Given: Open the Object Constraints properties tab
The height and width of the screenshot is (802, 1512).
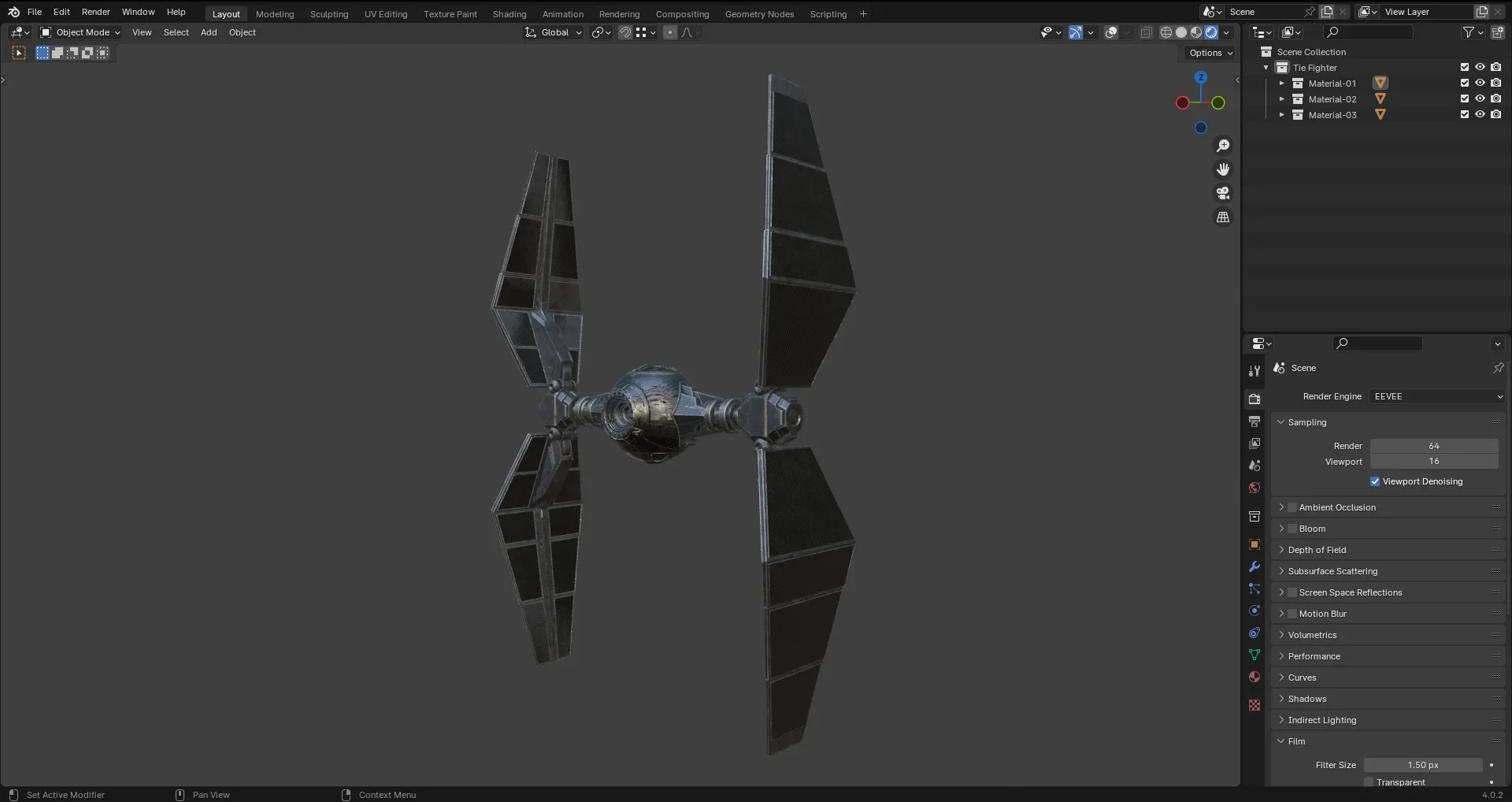Looking at the screenshot, I should 1254,633.
